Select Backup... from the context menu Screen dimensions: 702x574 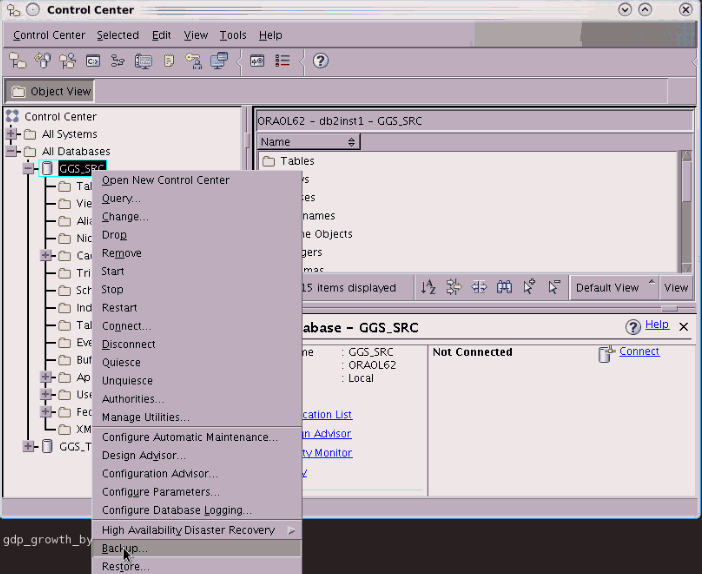(x=125, y=549)
